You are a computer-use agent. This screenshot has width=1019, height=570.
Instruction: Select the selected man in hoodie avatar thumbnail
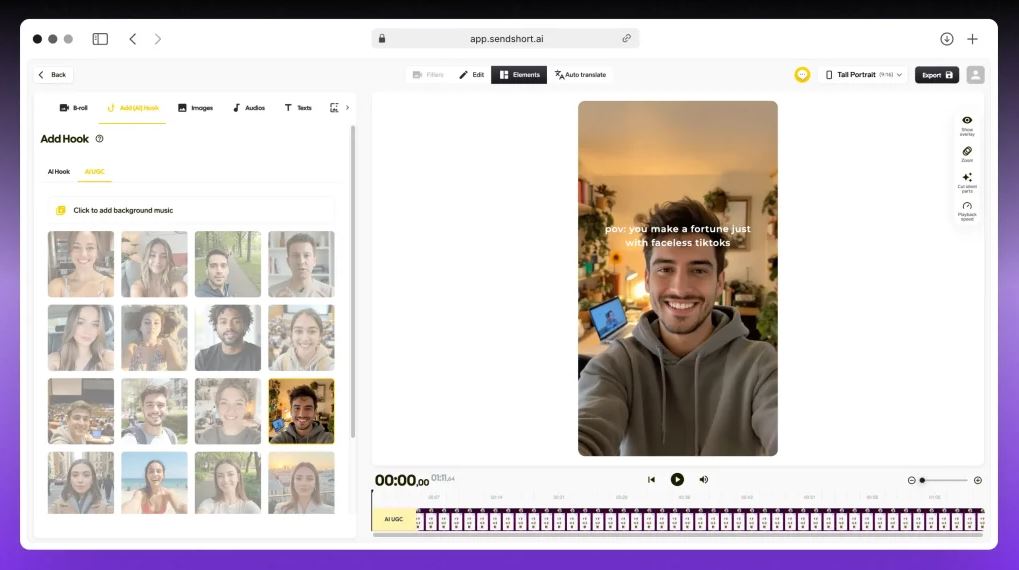point(302,411)
